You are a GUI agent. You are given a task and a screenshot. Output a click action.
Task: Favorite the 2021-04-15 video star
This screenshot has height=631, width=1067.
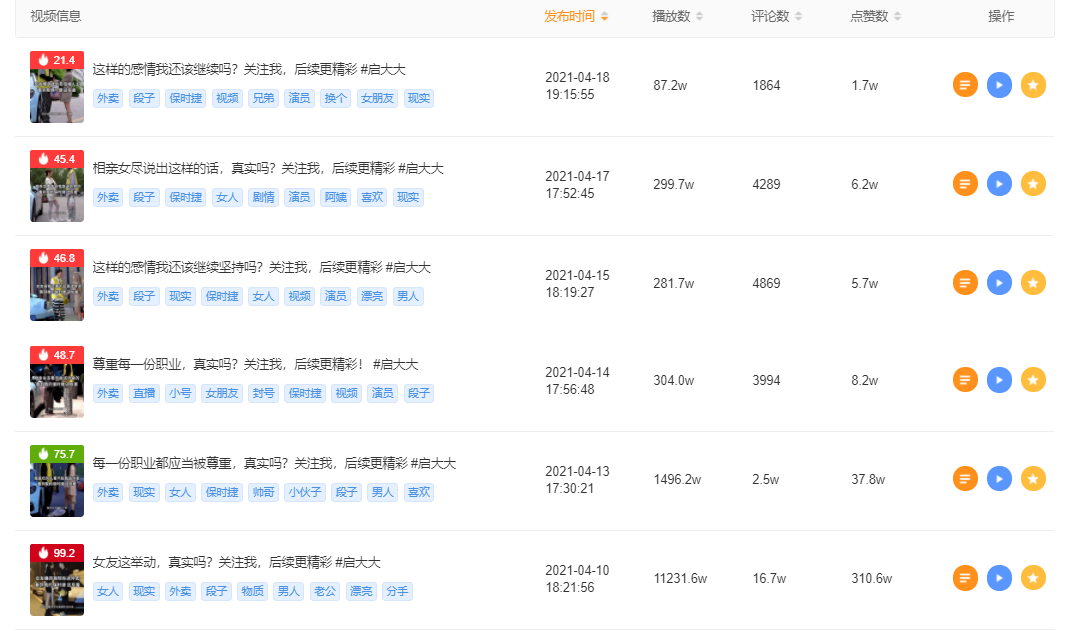(1033, 282)
